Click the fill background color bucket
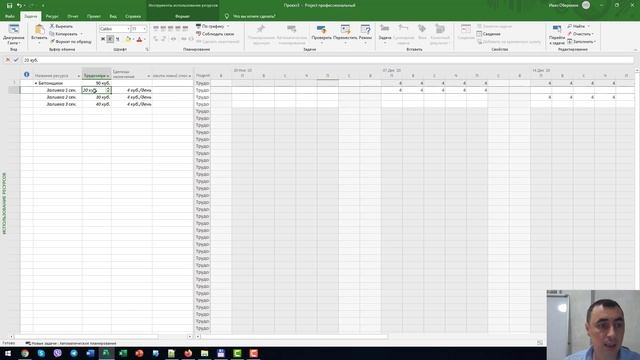The image size is (640, 360). point(128,39)
